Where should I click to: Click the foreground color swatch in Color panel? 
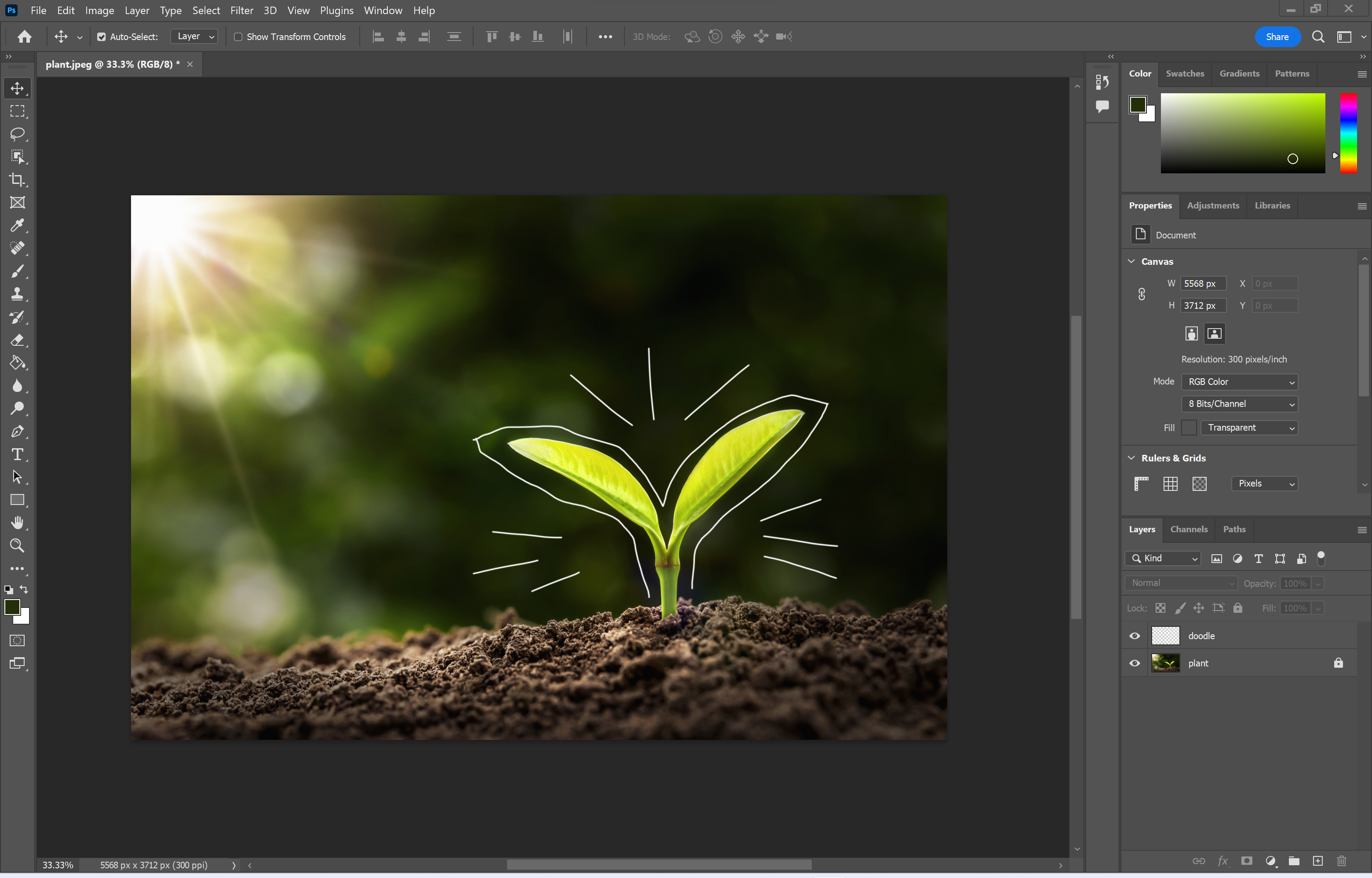pyautogui.click(x=1138, y=104)
